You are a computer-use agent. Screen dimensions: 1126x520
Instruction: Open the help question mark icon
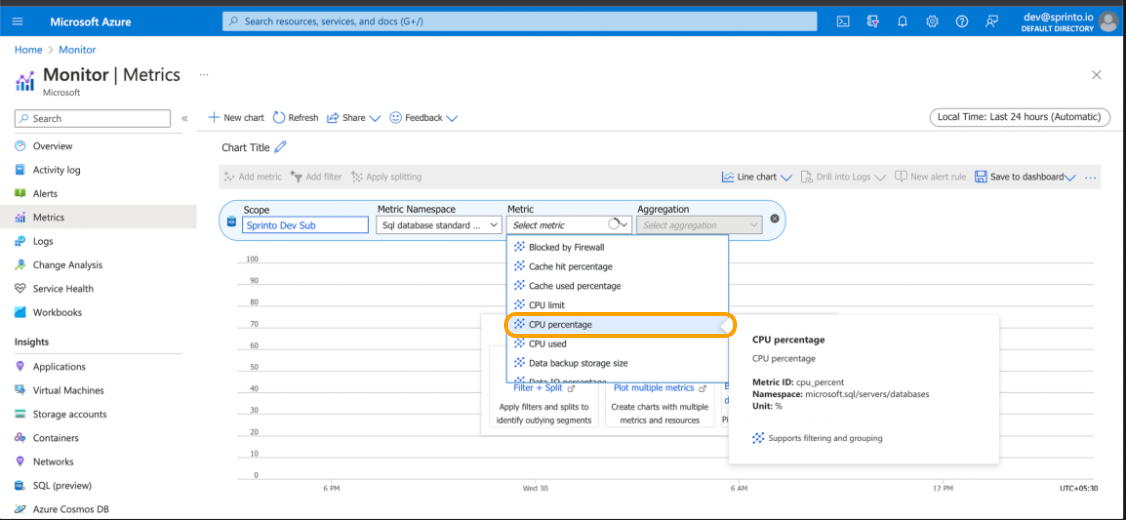(962, 22)
